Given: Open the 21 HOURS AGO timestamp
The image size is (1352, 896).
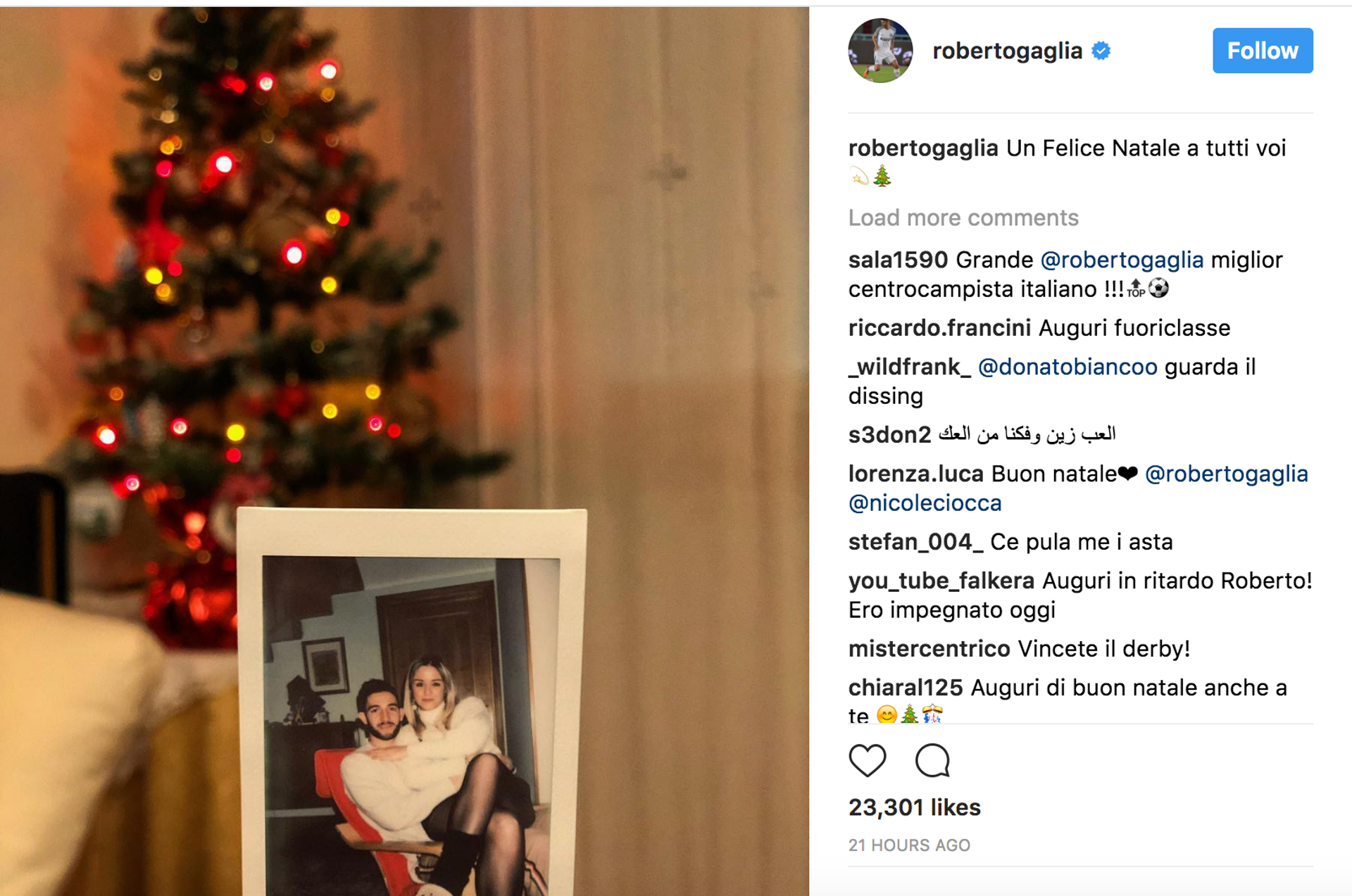Looking at the screenshot, I should point(909,845).
